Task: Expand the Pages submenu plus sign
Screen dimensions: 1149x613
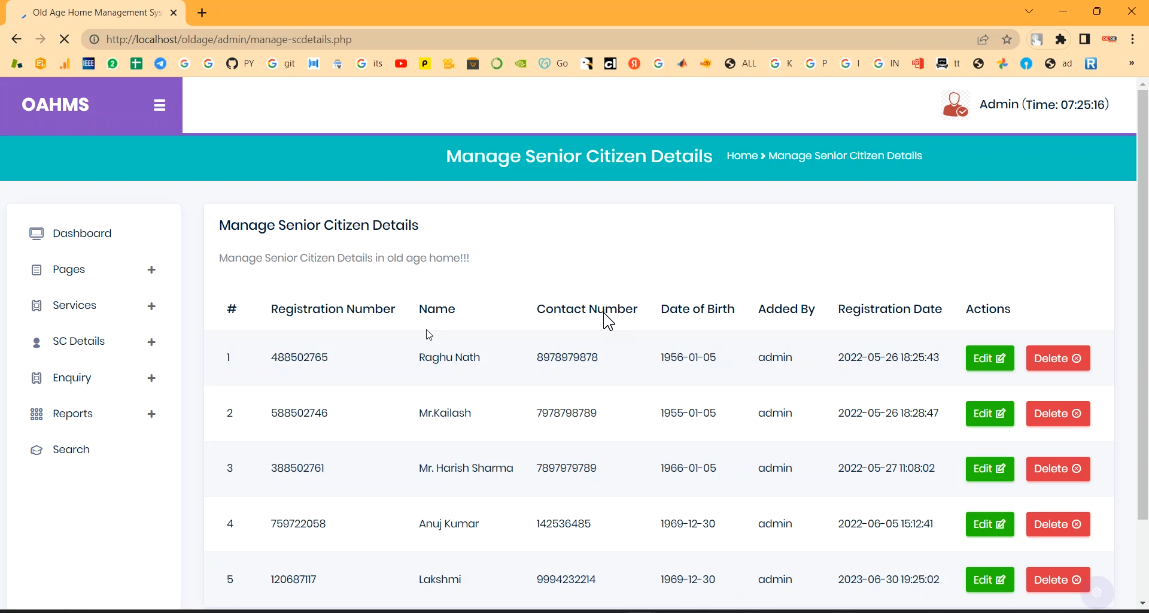Action: pos(151,270)
